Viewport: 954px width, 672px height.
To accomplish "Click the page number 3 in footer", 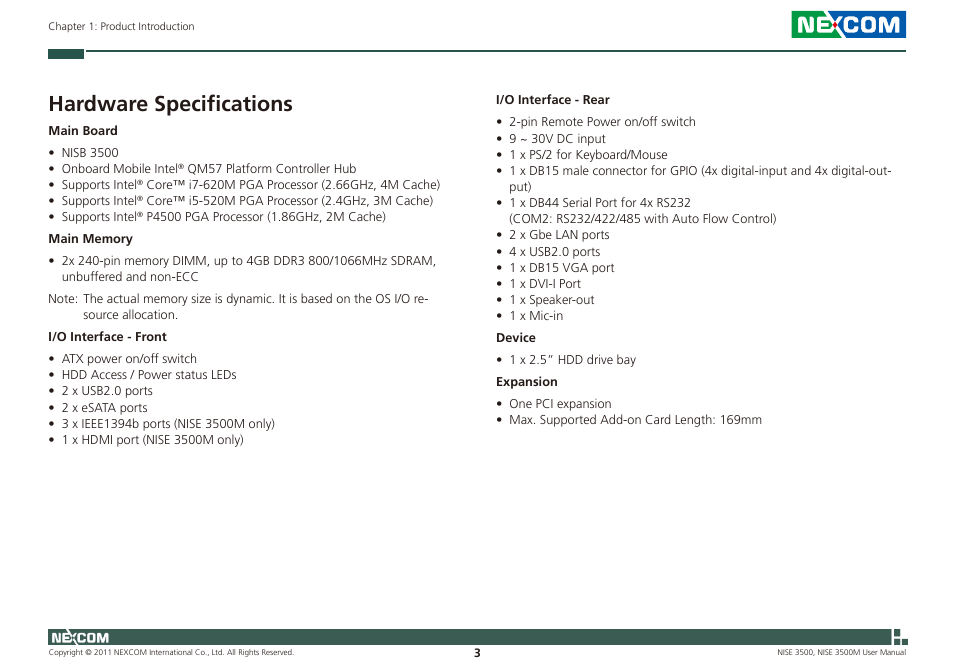I will coord(477,653).
